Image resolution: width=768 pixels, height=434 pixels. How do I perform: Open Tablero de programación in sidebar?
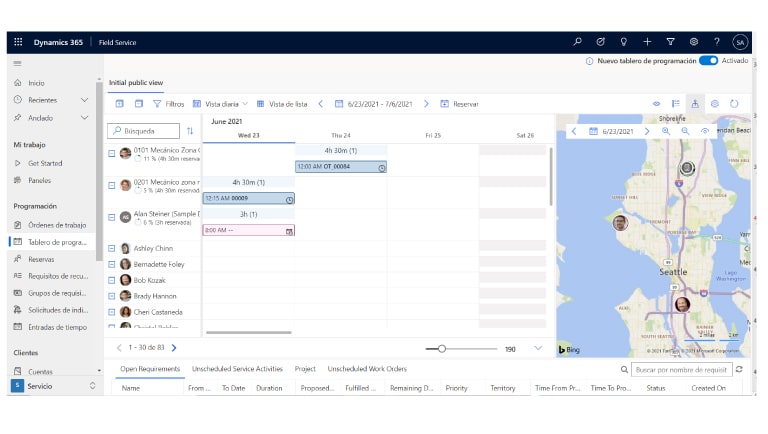(52, 242)
